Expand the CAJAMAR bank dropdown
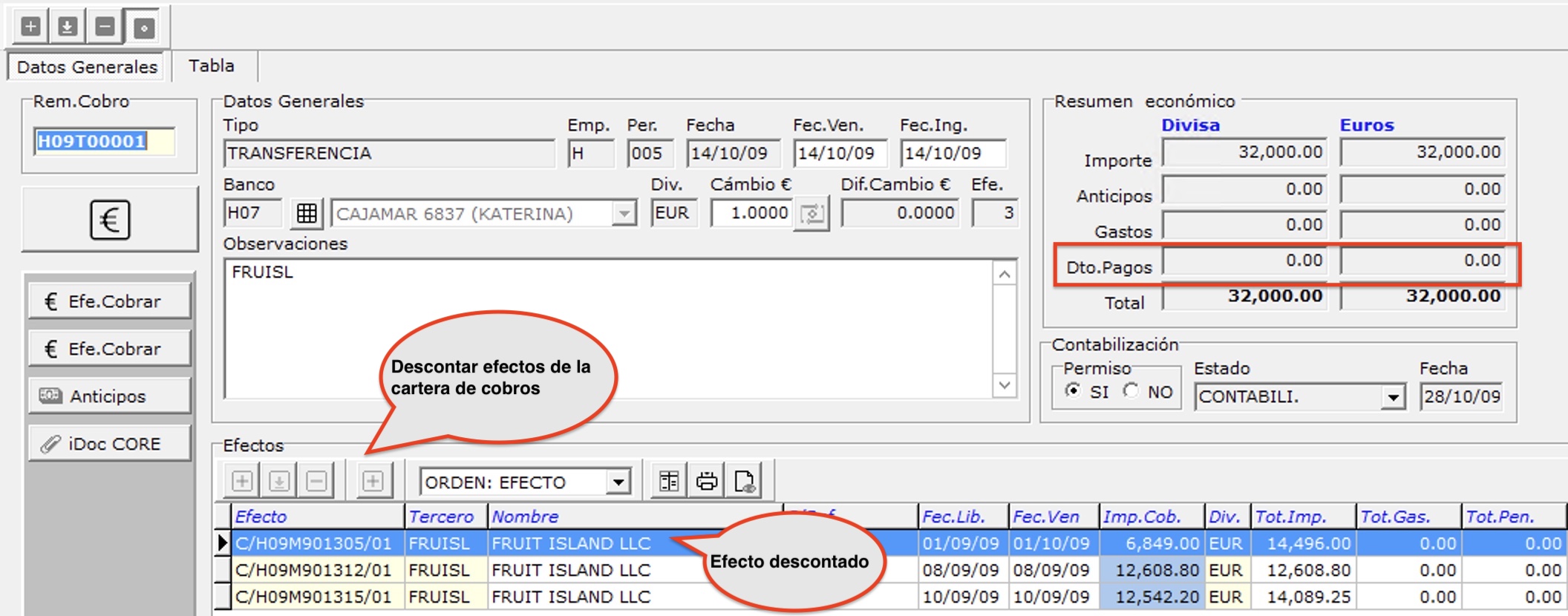The height and width of the screenshot is (616, 1568). point(624,214)
